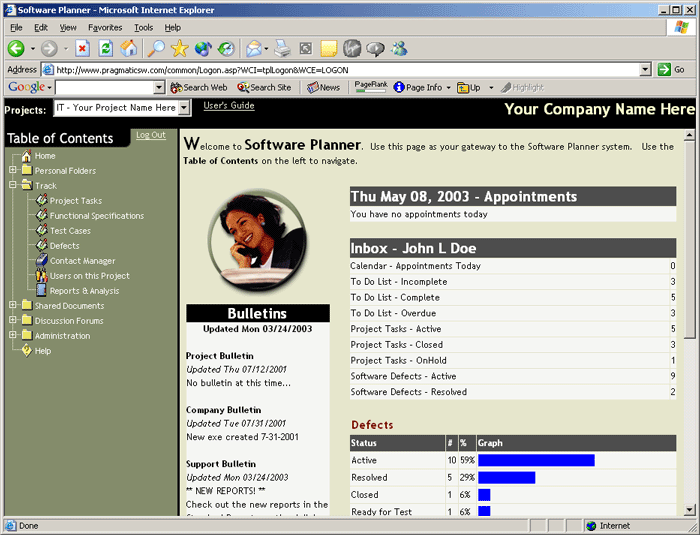The image size is (700, 535).
Task: Open the Edit menu
Action: coord(41,28)
